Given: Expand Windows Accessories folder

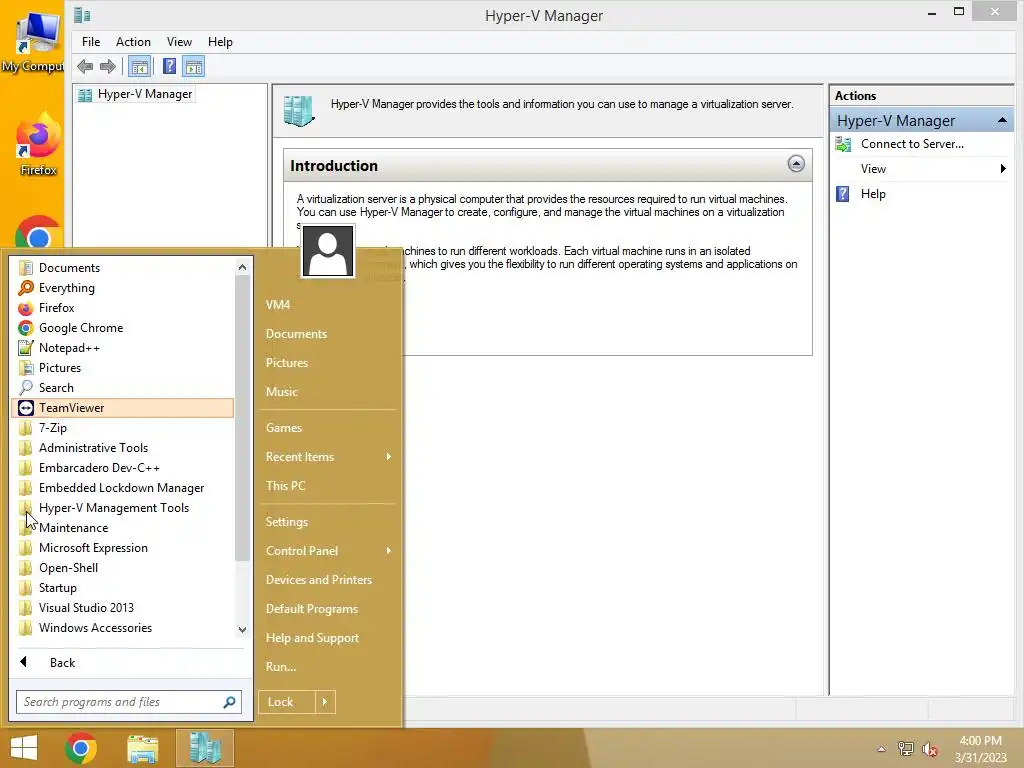Looking at the screenshot, I should coord(123,628).
